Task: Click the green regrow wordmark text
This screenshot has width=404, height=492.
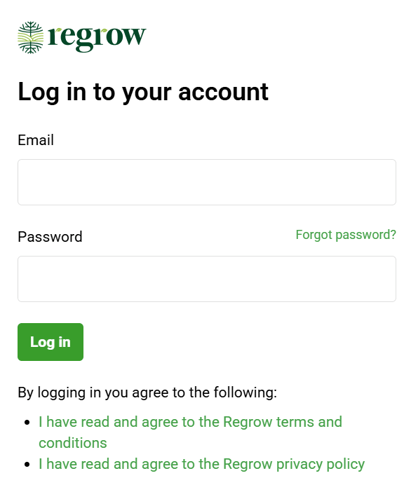Action: point(97,38)
